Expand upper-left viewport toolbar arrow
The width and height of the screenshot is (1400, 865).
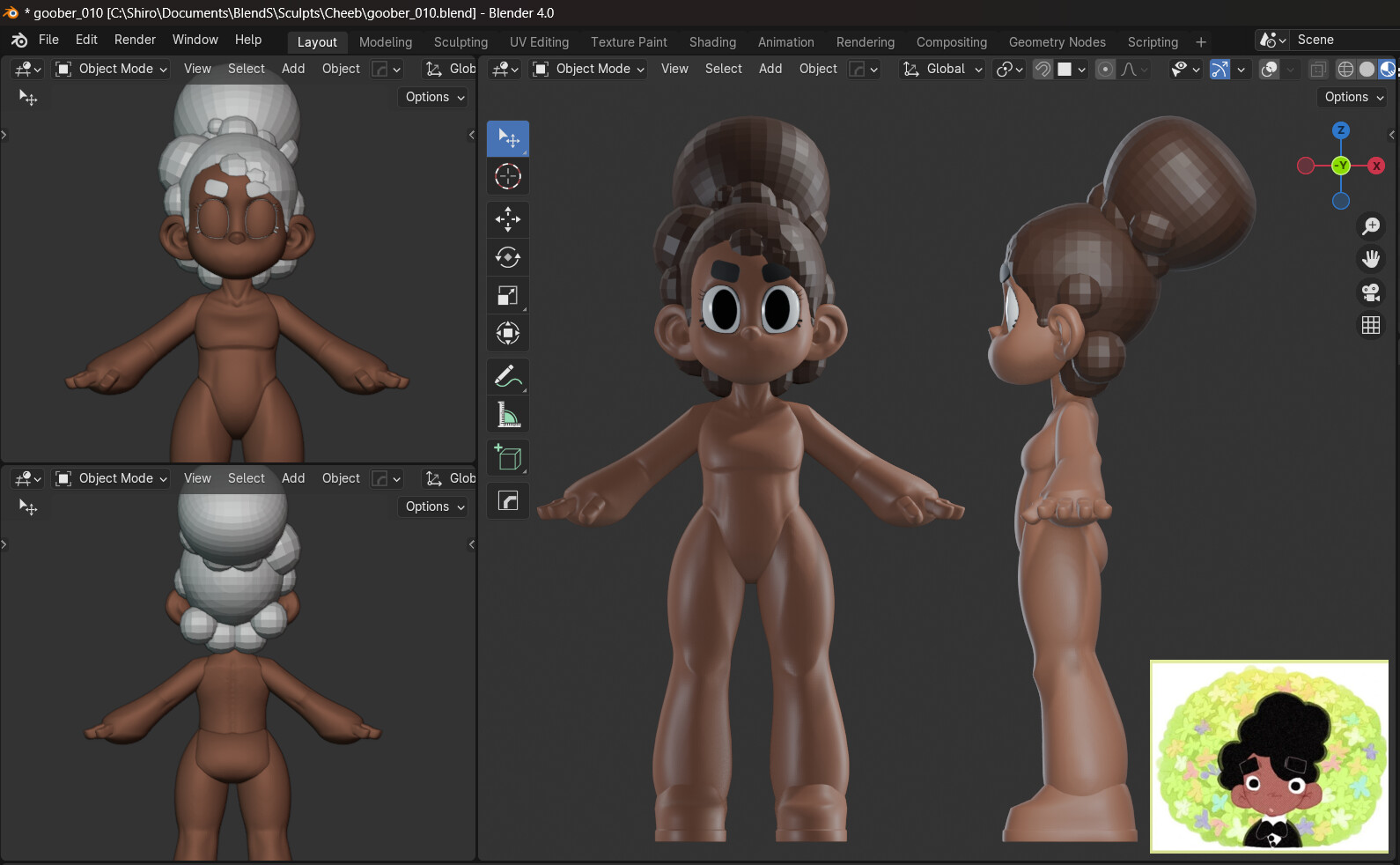[x=4, y=135]
